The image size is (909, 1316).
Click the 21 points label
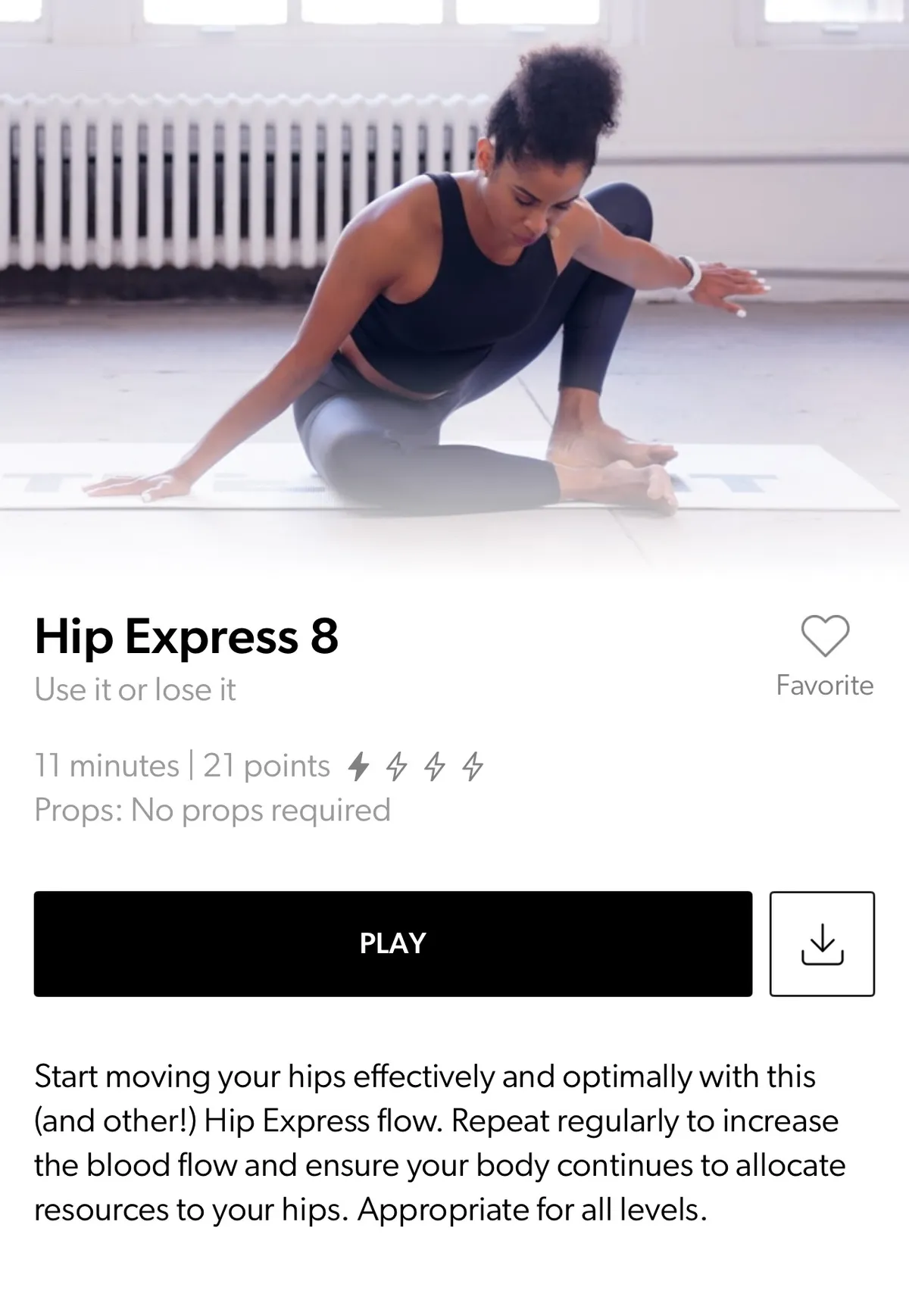267,766
